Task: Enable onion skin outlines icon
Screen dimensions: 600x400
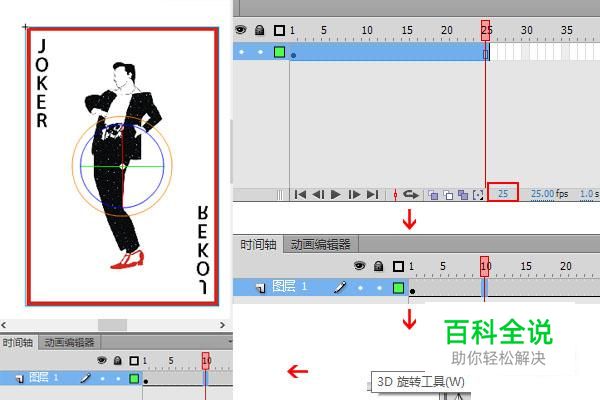Action: coord(448,195)
